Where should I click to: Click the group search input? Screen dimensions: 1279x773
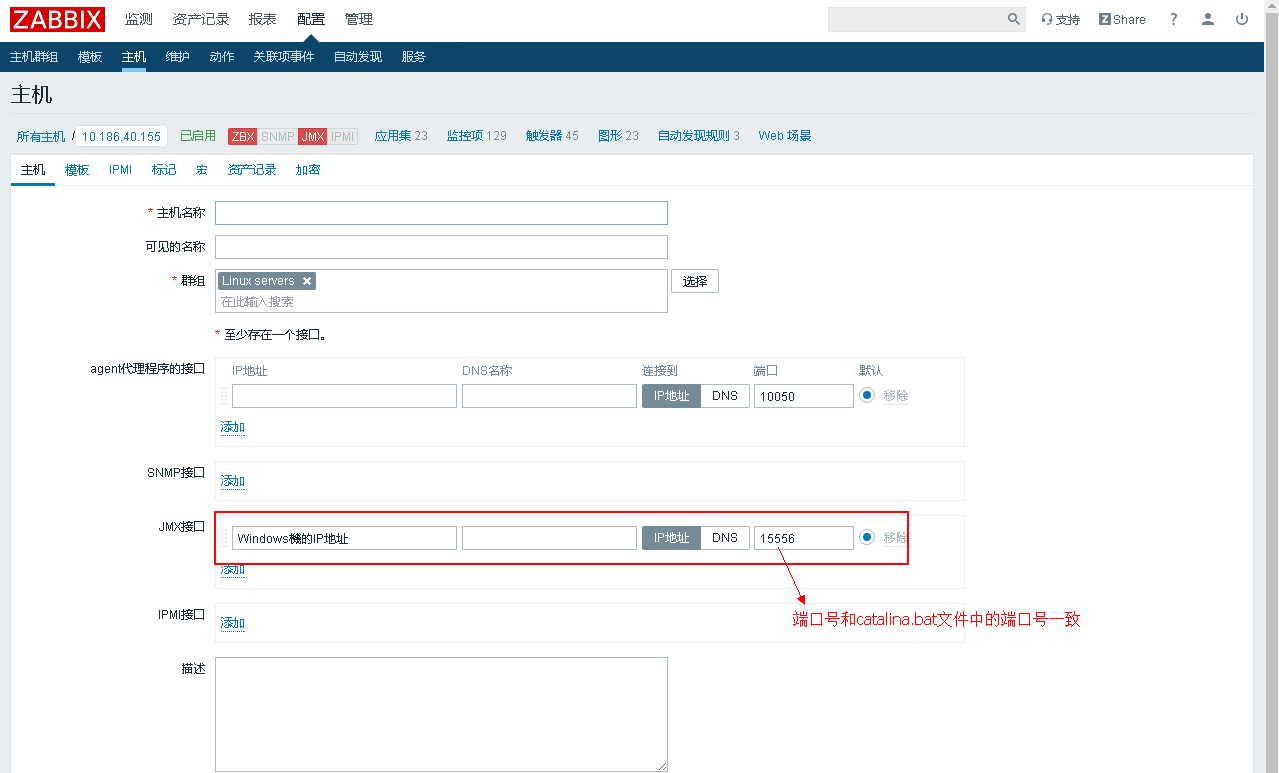click(441, 301)
